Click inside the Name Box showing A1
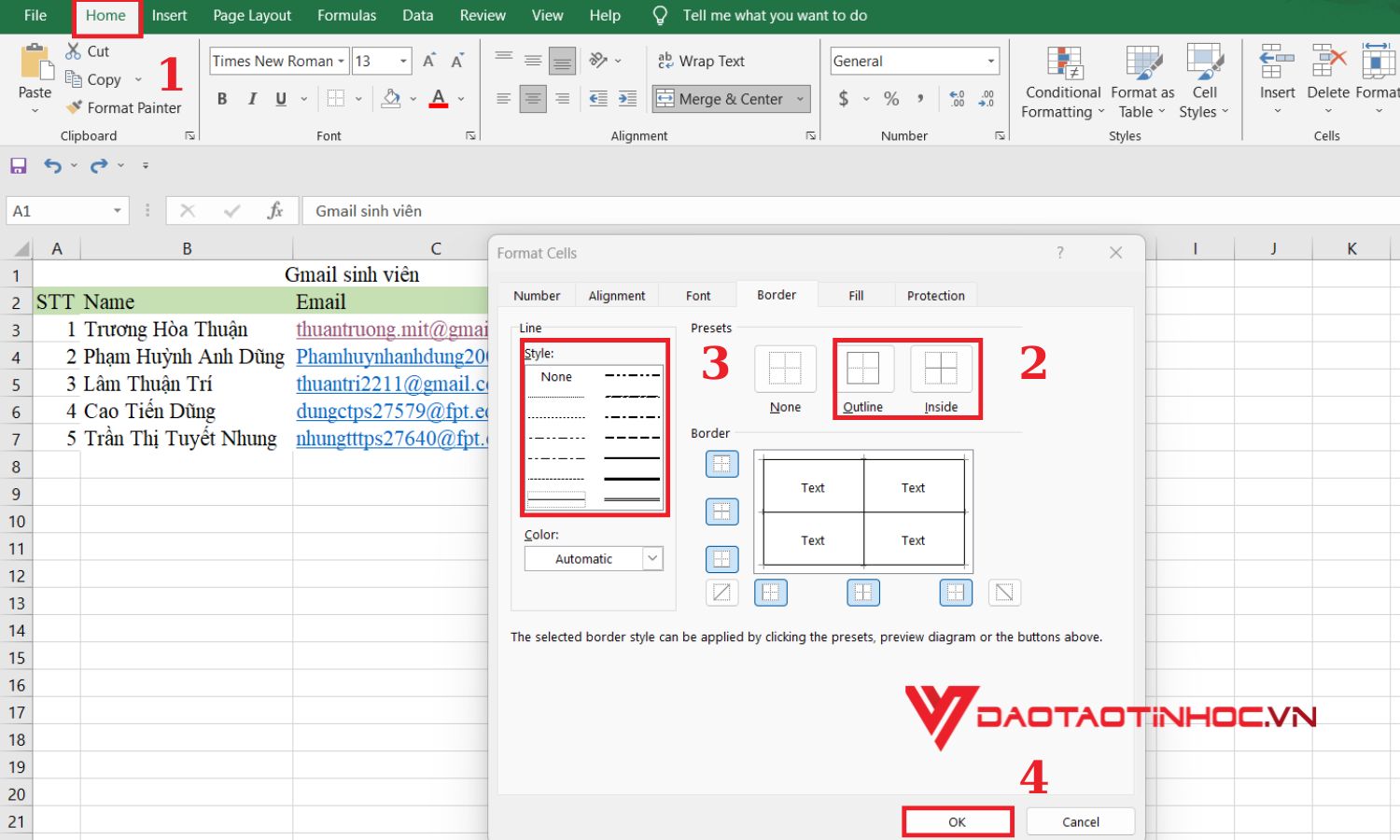This screenshot has width=1400, height=840. (x=56, y=210)
